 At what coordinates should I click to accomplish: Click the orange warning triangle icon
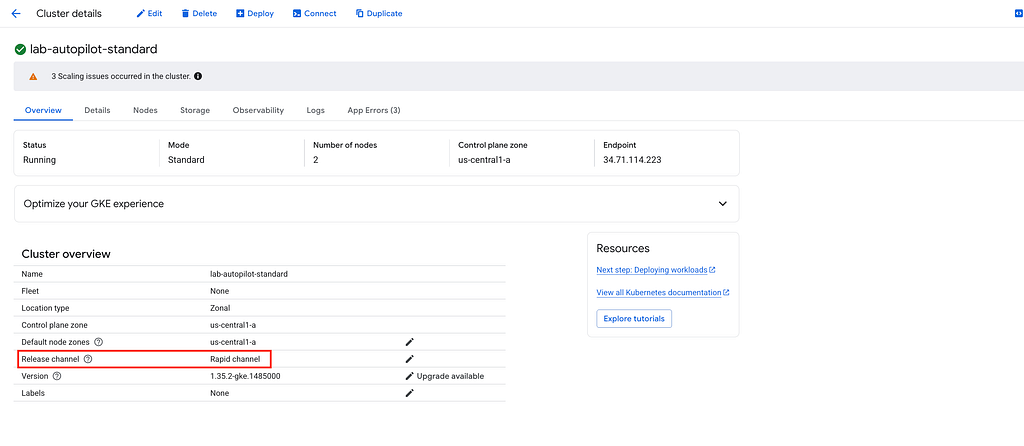point(33,76)
